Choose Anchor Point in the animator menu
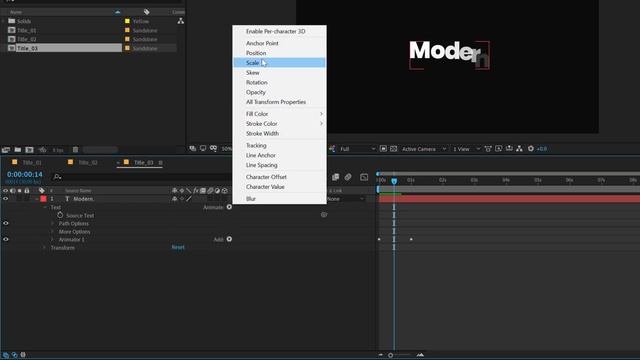This screenshot has height=360, width=640. [x=279, y=43]
